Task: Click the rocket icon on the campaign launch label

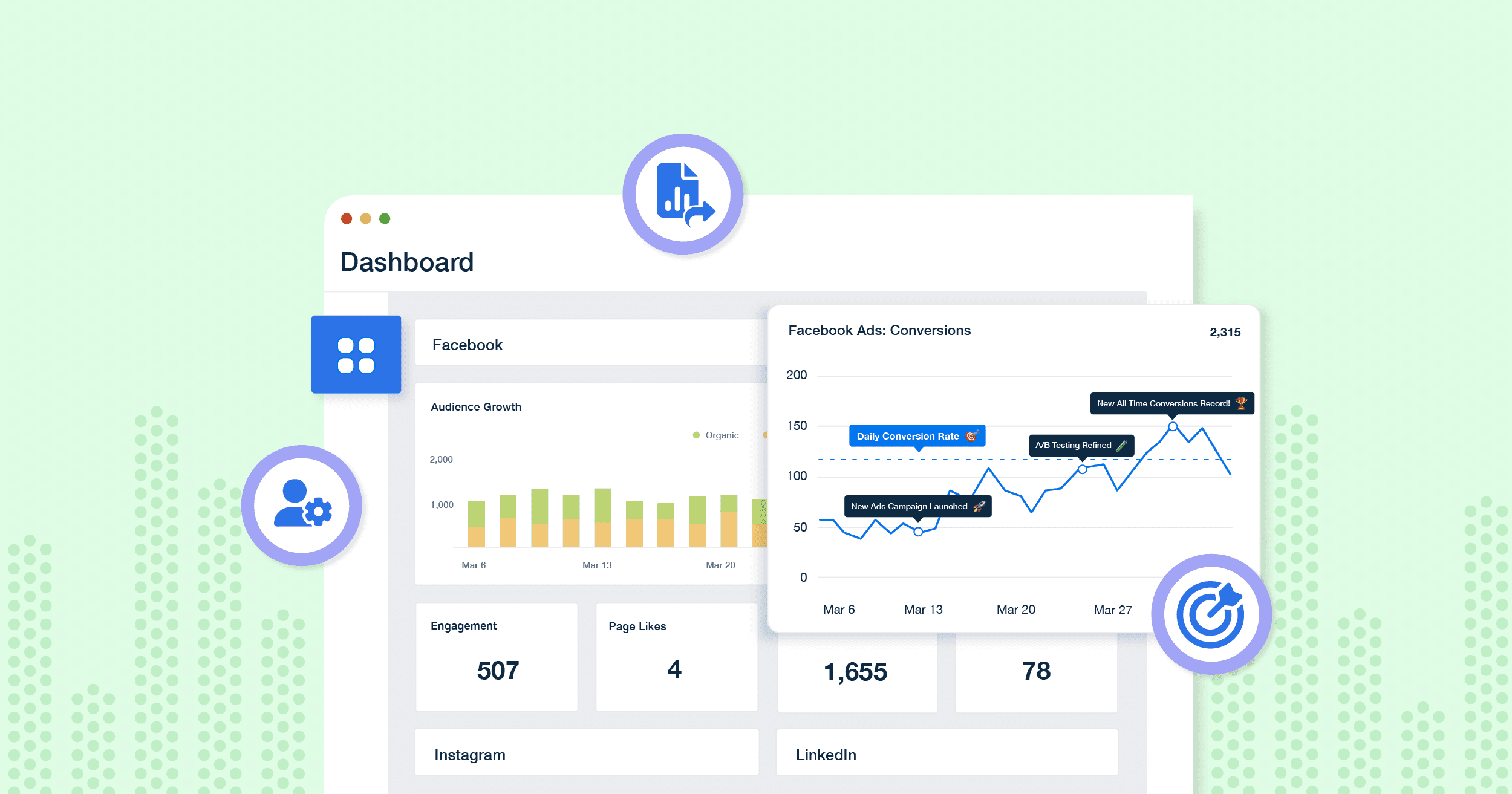Action: (x=980, y=506)
